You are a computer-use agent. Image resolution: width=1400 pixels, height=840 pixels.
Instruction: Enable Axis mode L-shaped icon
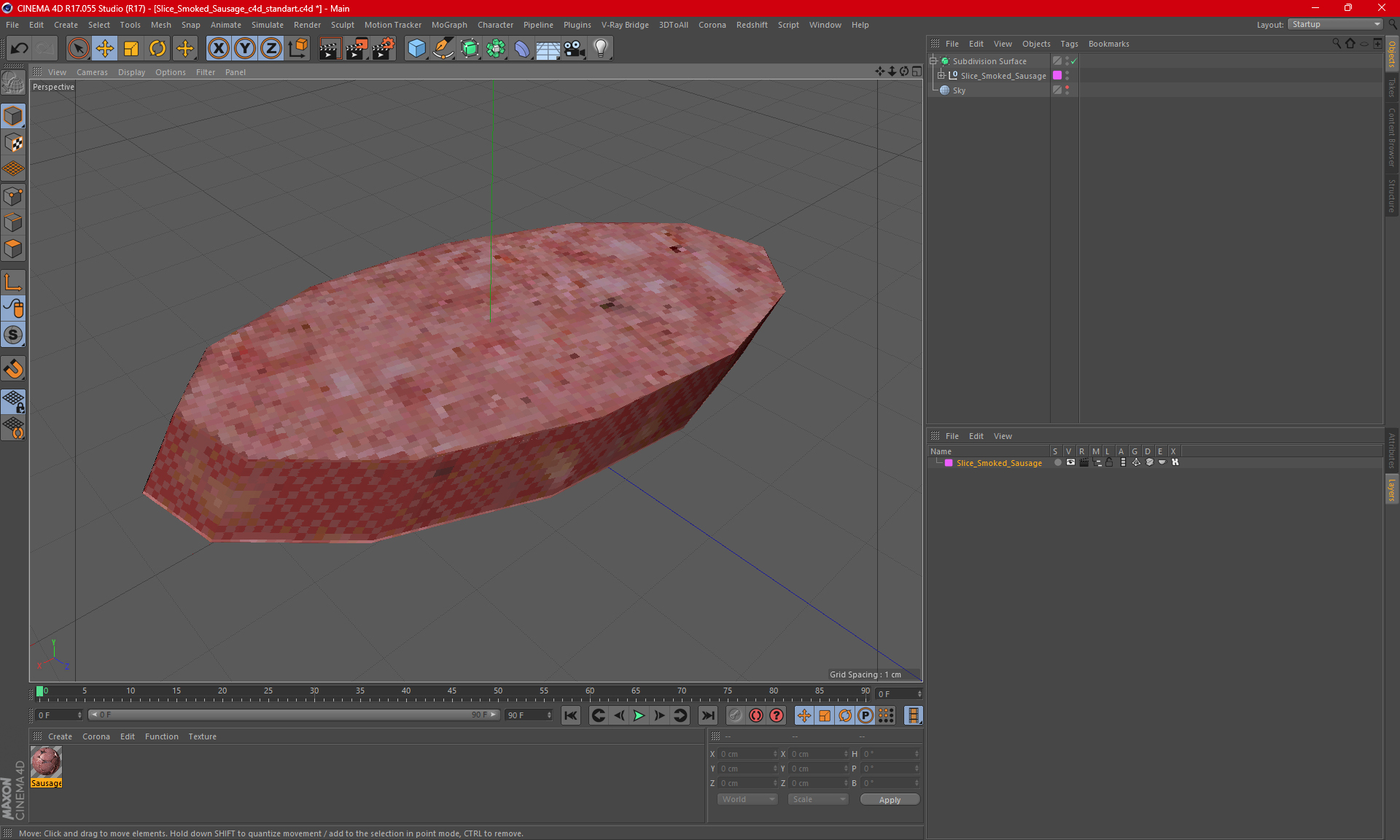13,281
